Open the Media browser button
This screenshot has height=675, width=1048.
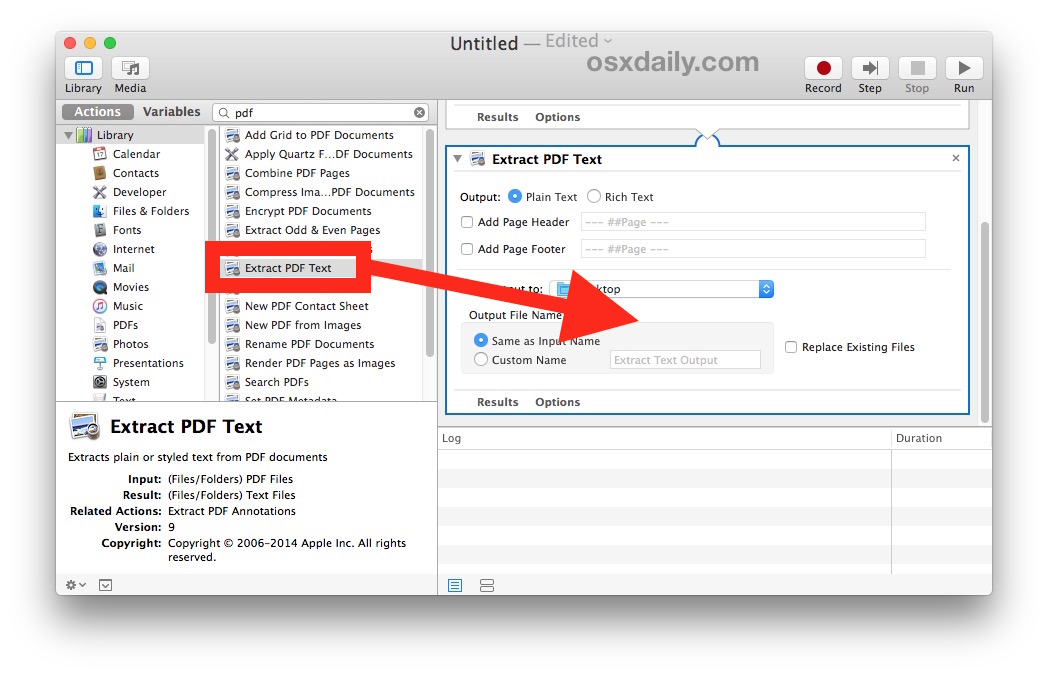pos(130,68)
